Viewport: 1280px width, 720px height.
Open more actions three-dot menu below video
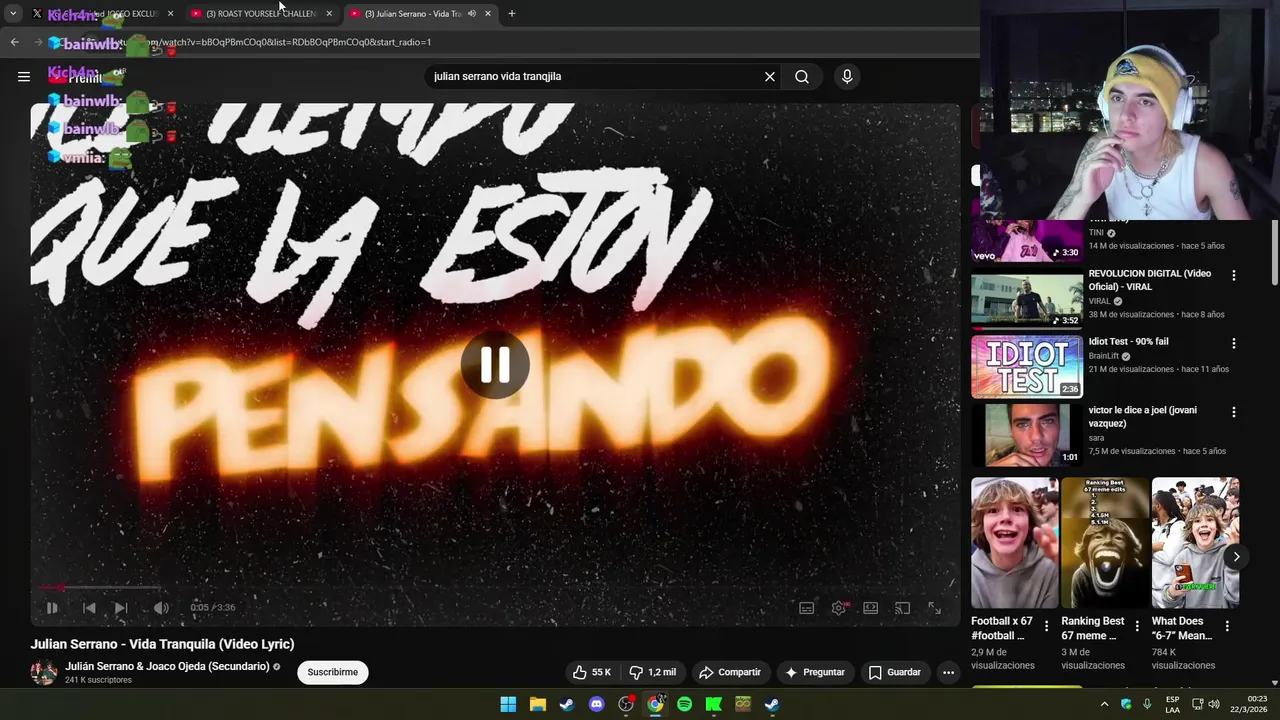tap(948, 672)
